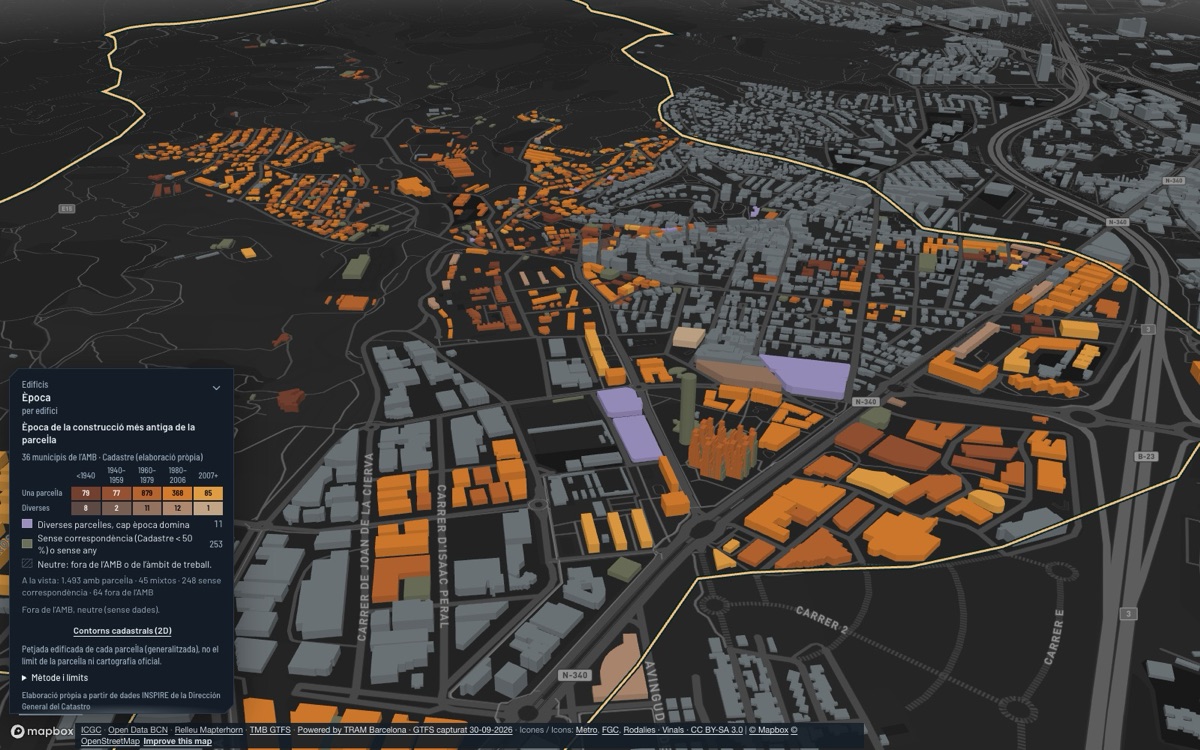This screenshot has height=750, width=1200.
Task: Open the © Mapbox attribution link
Action: click(768, 730)
